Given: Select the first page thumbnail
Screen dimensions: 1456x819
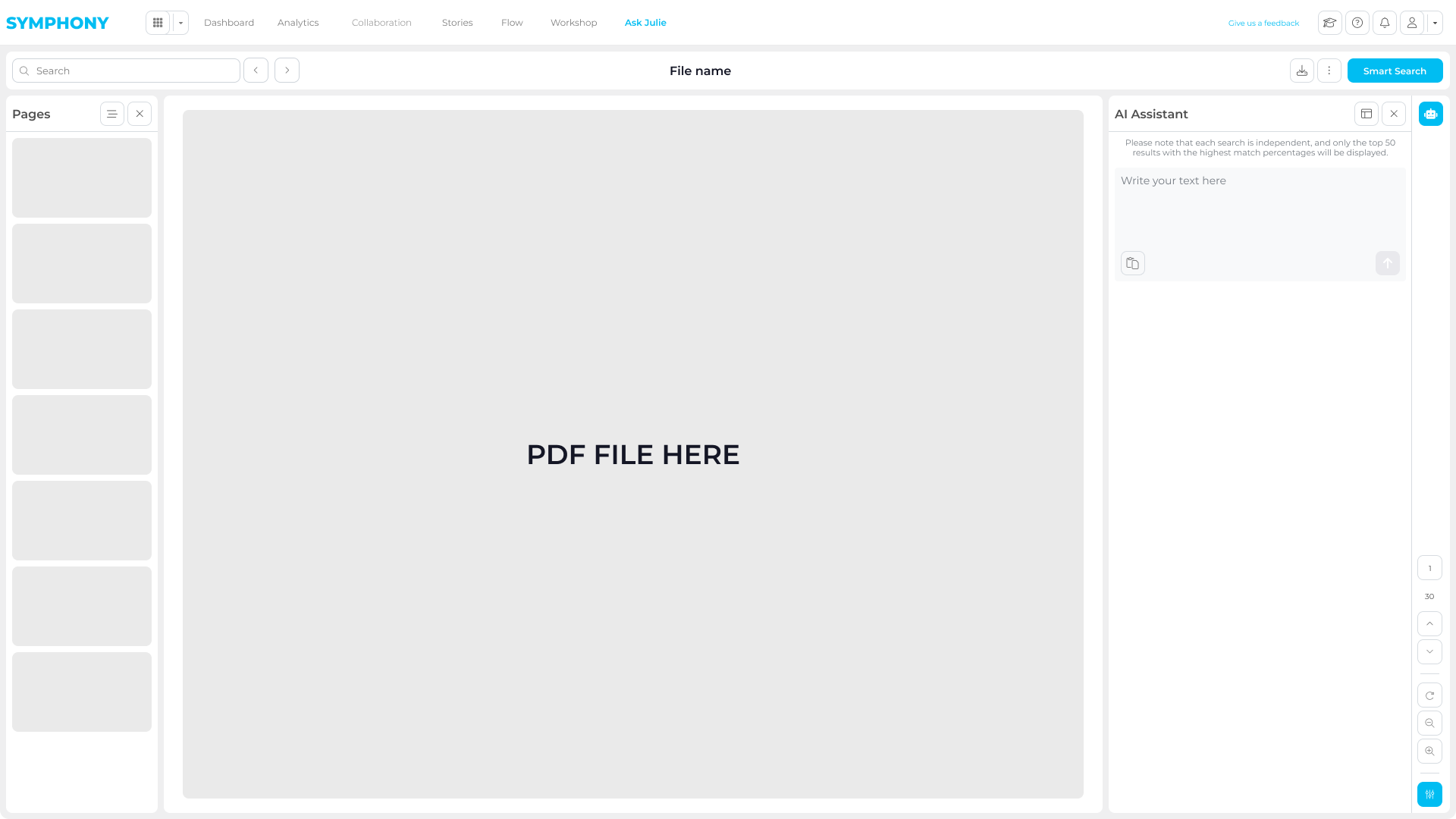Looking at the screenshot, I should [82, 177].
